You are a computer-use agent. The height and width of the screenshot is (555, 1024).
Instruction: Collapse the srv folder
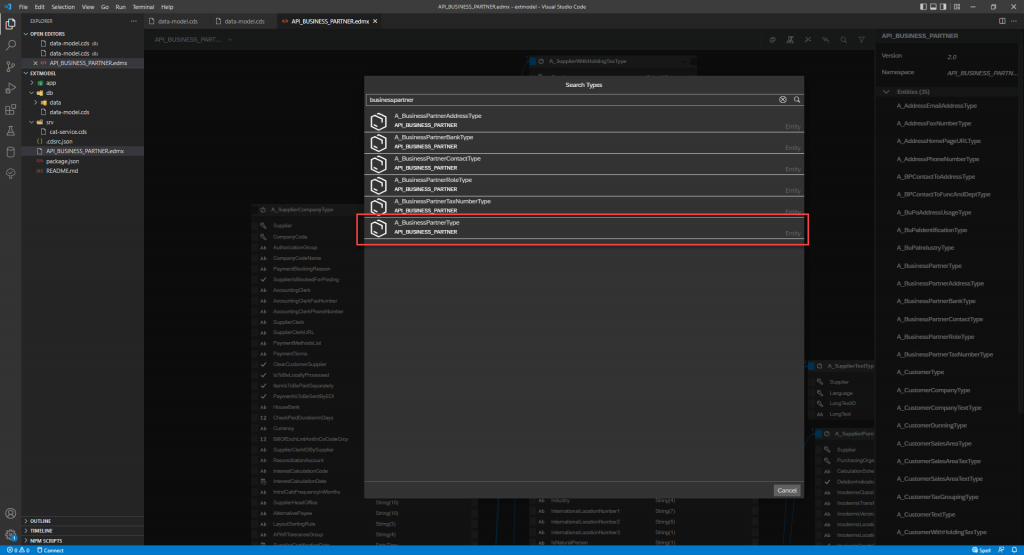tap(31, 122)
